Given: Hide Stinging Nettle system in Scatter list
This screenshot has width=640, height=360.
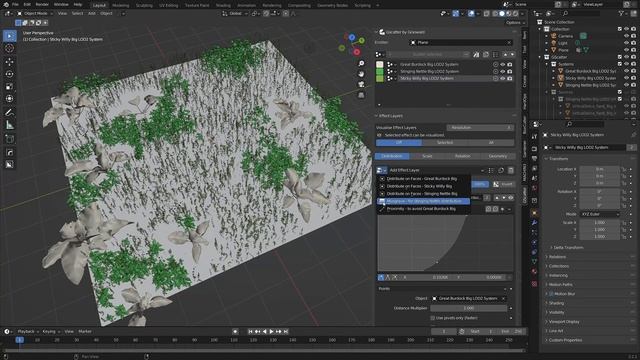Looking at the screenshot, I should 502,71.
